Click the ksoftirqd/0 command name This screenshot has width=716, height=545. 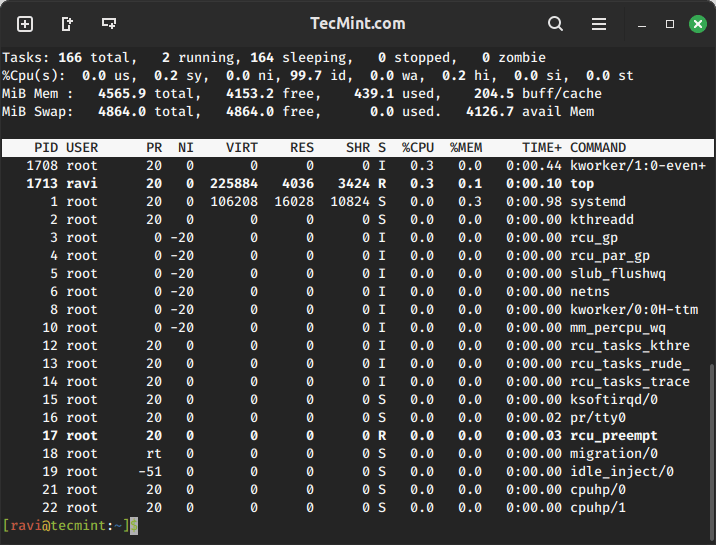[x=614, y=400]
